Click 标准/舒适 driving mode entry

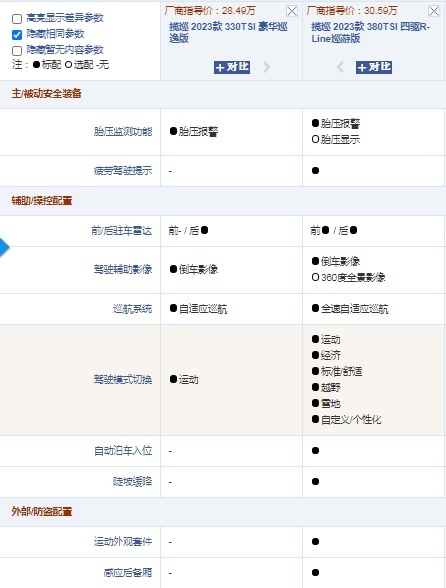tap(337, 371)
